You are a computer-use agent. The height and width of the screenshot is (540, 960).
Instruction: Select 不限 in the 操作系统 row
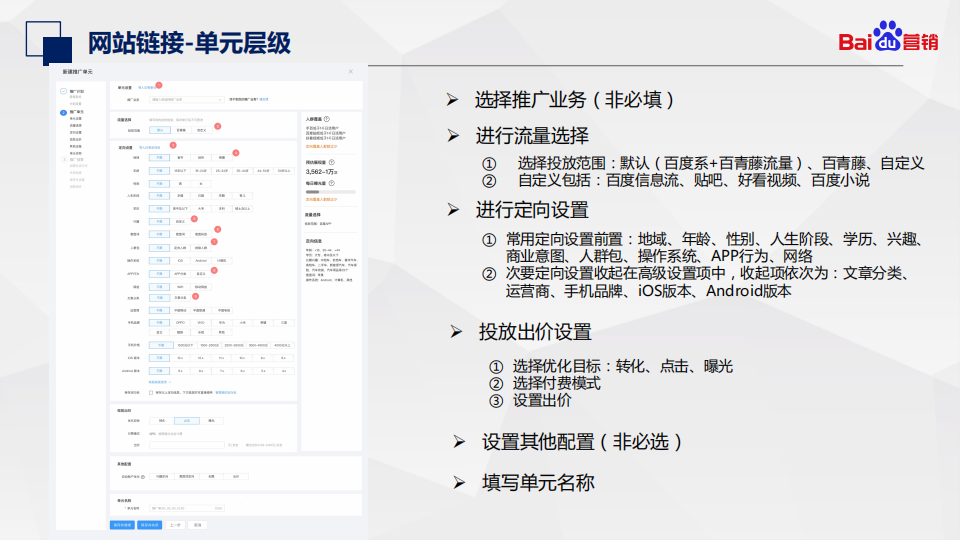point(160,261)
